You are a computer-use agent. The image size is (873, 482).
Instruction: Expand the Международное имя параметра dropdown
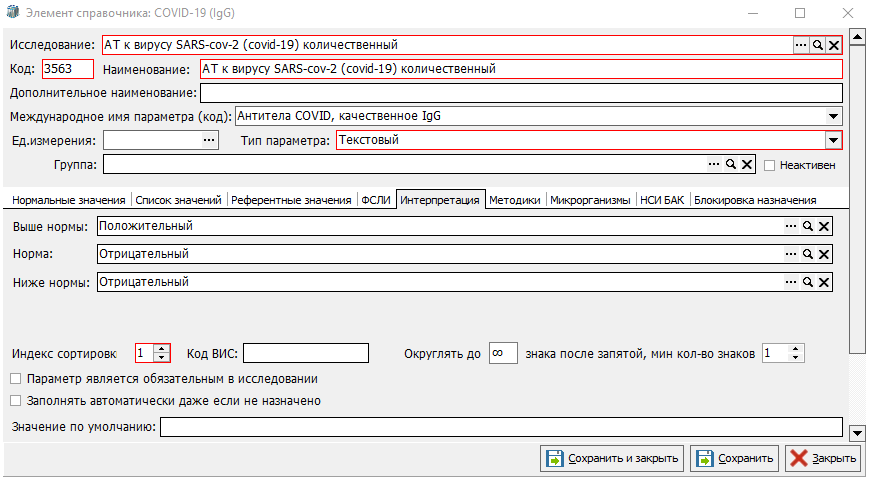(x=834, y=117)
